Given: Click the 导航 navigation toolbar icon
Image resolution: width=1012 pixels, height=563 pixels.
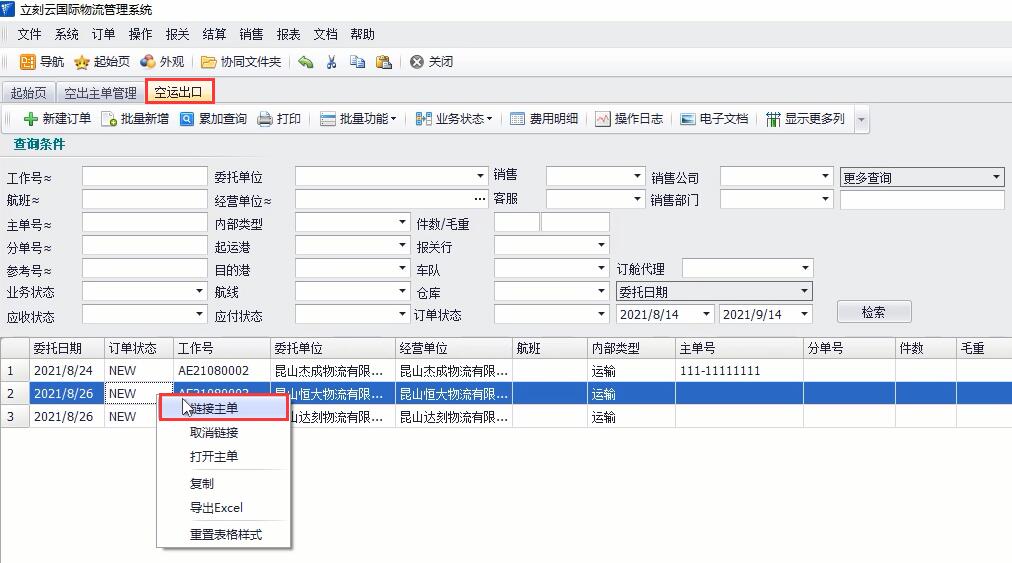Looking at the screenshot, I should [x=28, y=62].
